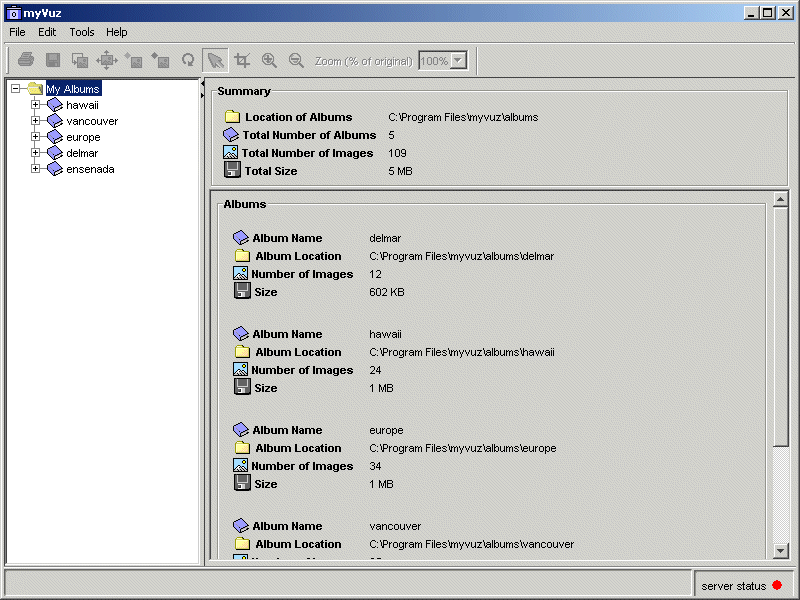Select the ensenada album label in the tree
The width and height of the screenshot is (800, 600).
point(90,169)
